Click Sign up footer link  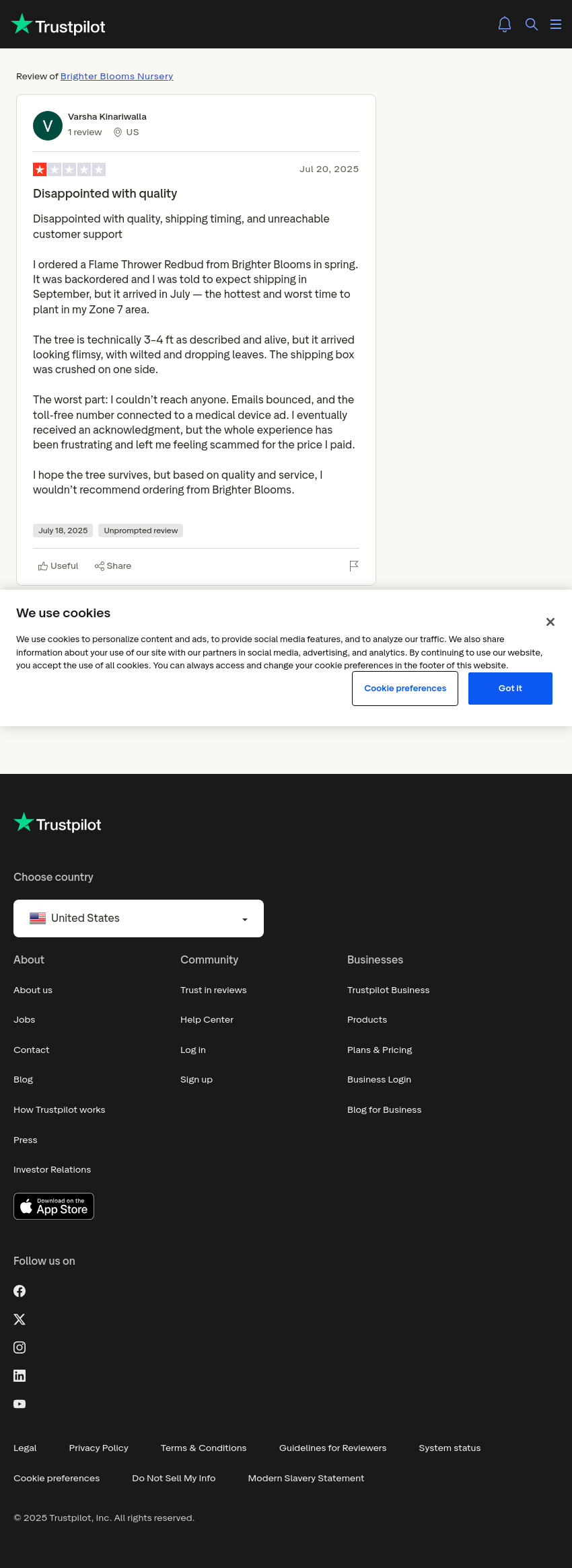click(196, 1080)
